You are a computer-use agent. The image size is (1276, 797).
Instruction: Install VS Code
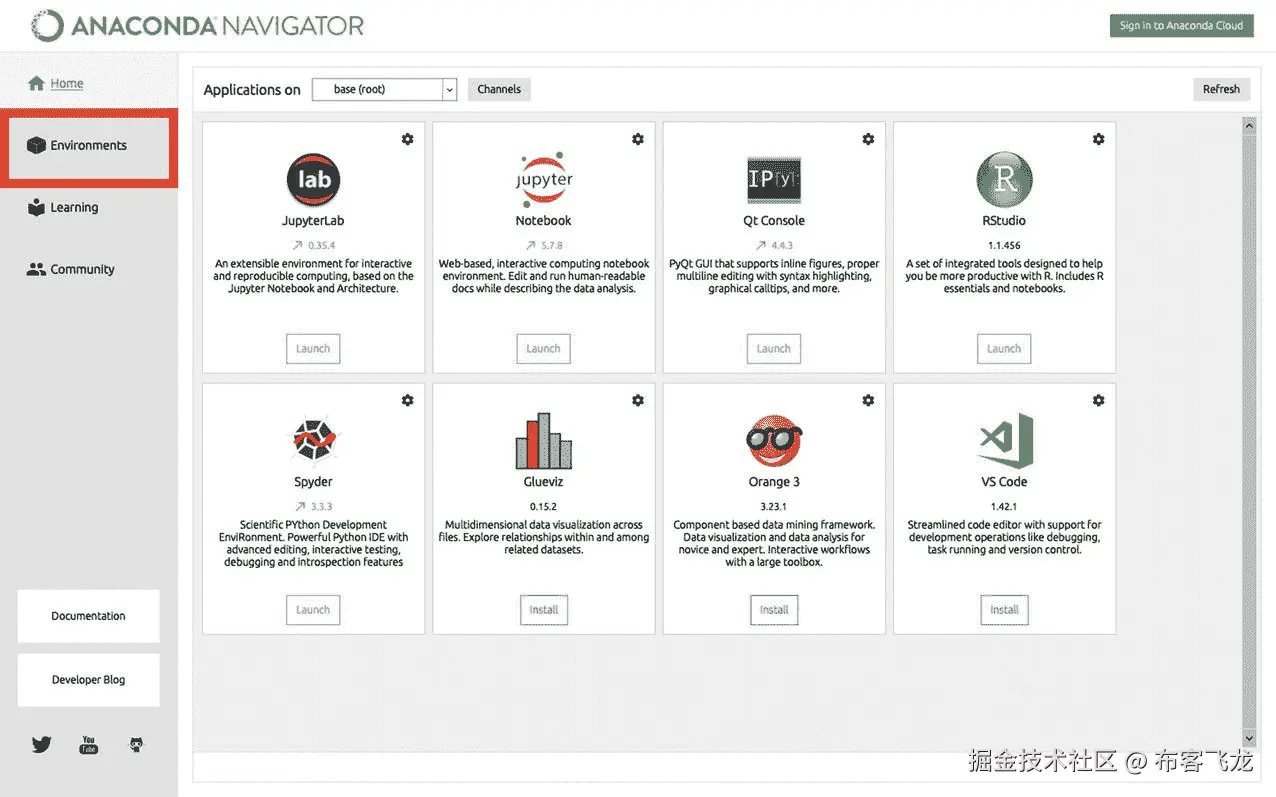point(1005,610)
